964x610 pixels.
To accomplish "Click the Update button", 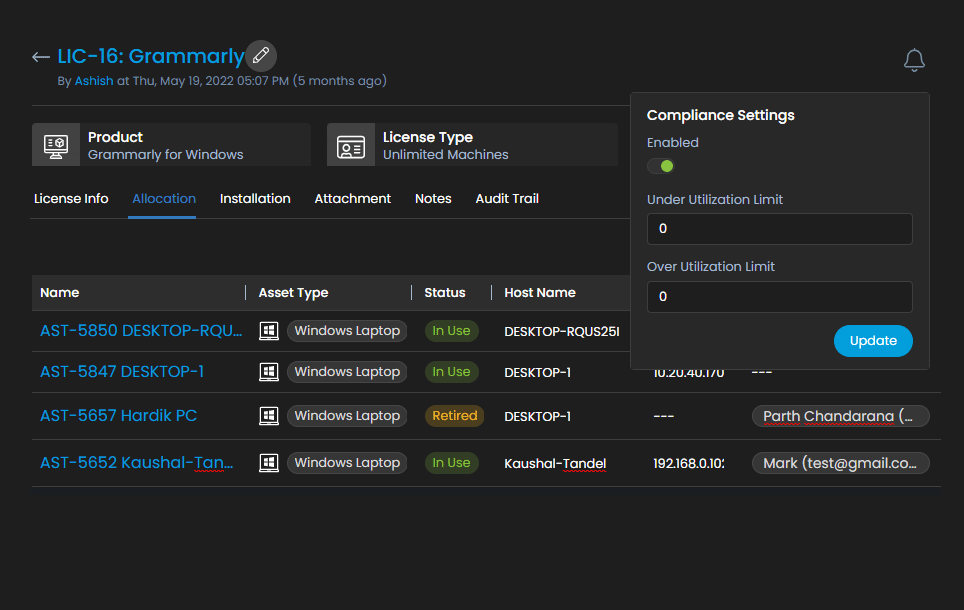I will point(873,341).
